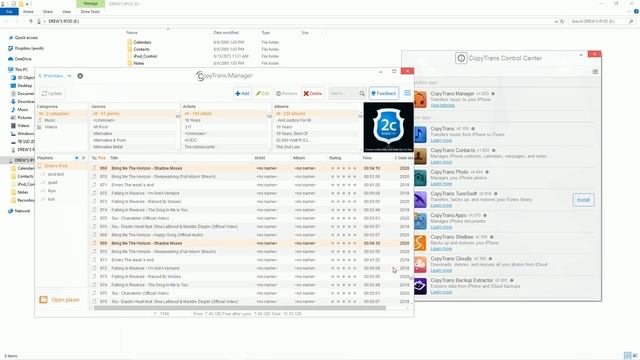Screen dimensions: 640x360
Task: Click the track list horizontal scrollbar
Action: pyautogui.click(x=240, y=308)
